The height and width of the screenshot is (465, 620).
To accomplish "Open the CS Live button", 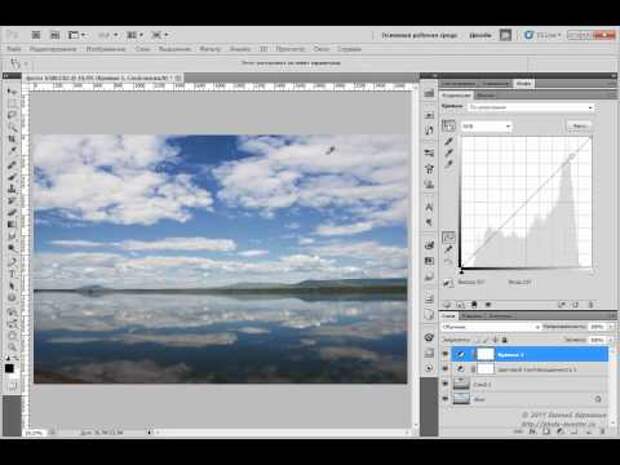I will tap(543, 35).
